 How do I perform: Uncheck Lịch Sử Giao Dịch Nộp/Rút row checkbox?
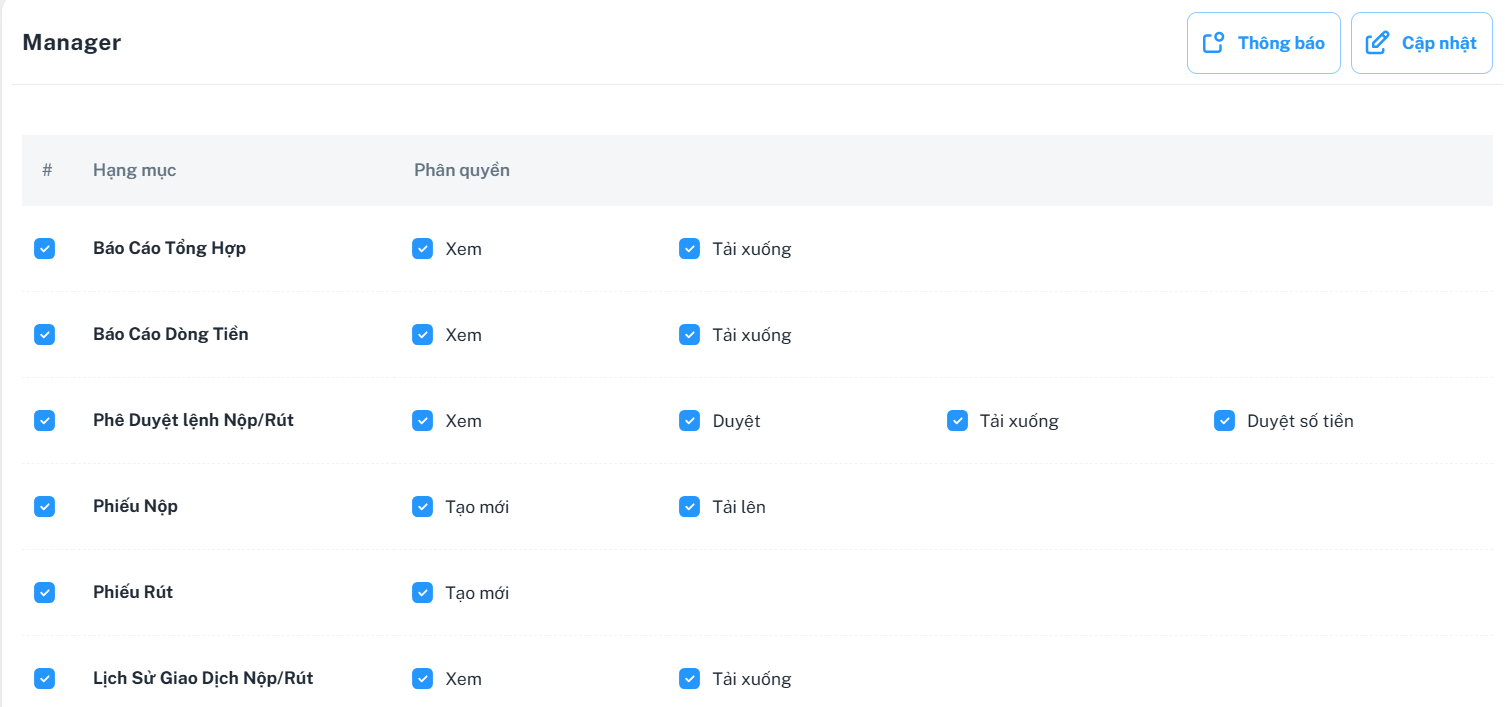tap(44, 679)
